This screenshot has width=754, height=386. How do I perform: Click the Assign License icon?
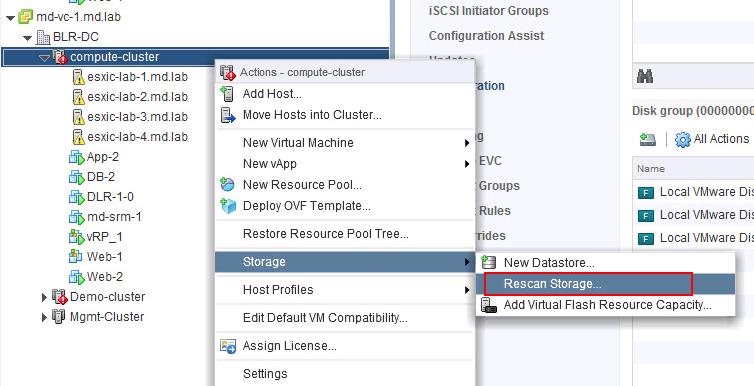point(227,346)
